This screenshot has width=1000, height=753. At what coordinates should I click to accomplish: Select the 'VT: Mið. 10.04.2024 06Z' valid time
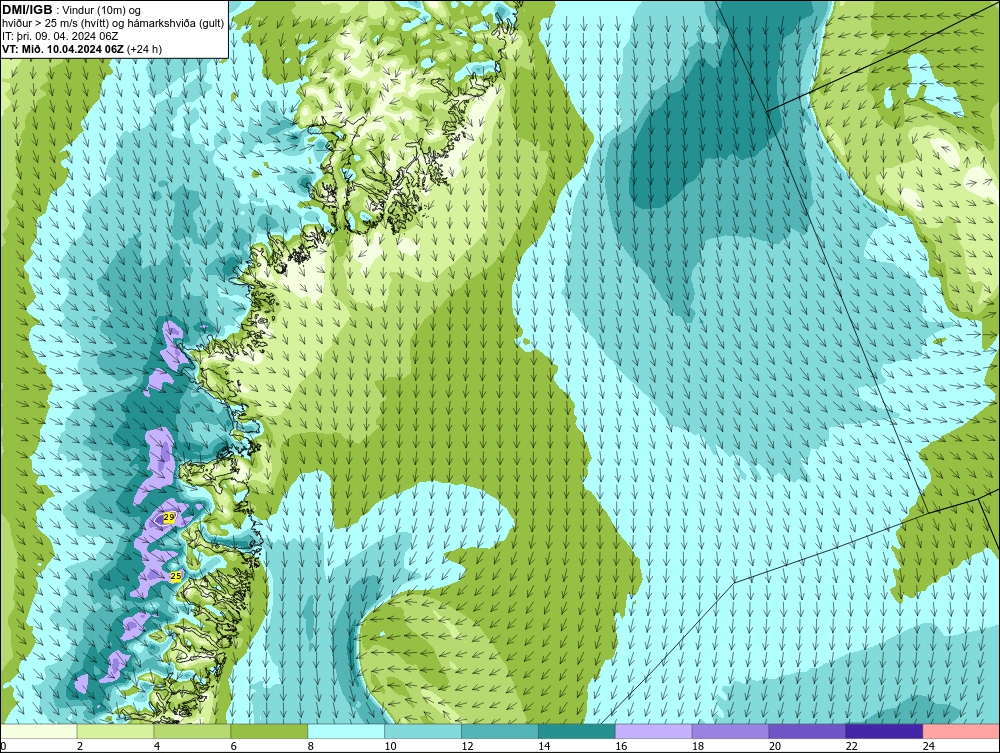(62, 49)
